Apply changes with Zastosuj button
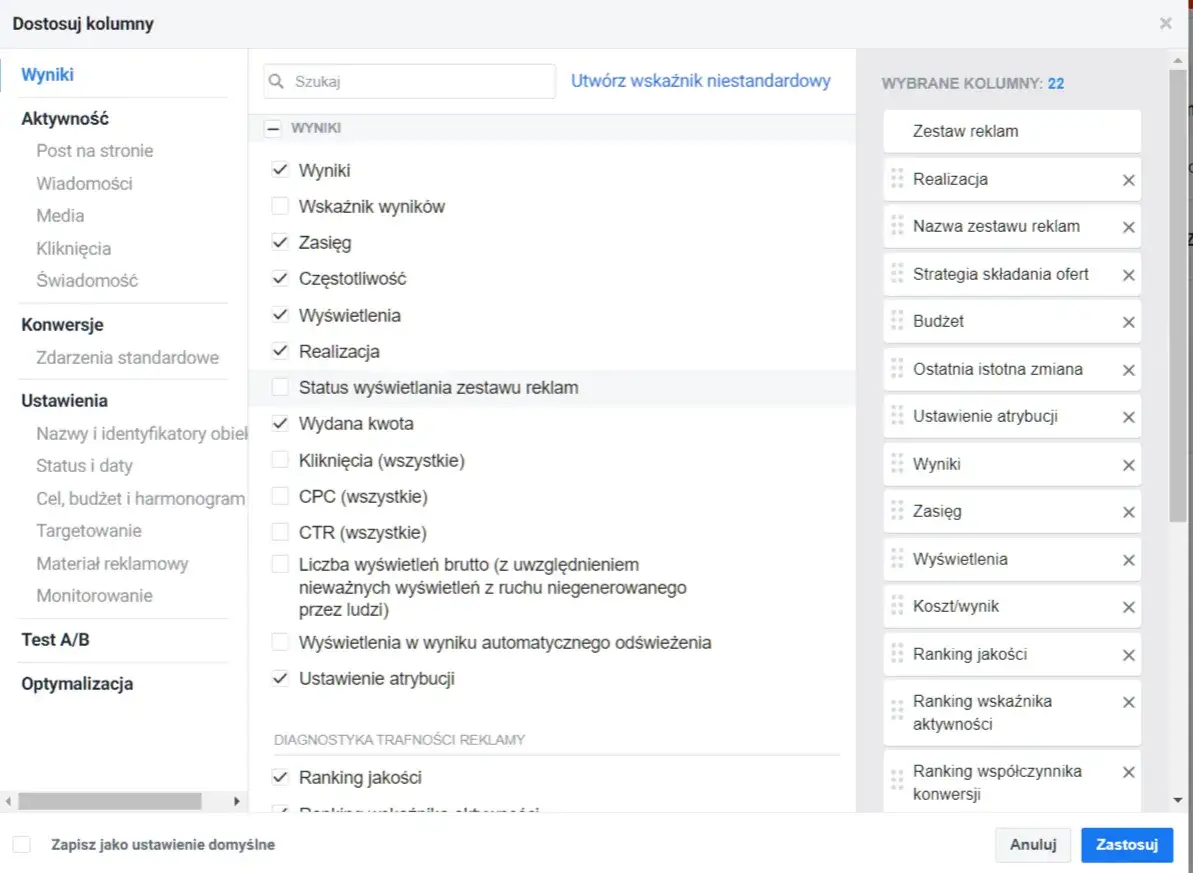1193x873 pixels. 1126,845
